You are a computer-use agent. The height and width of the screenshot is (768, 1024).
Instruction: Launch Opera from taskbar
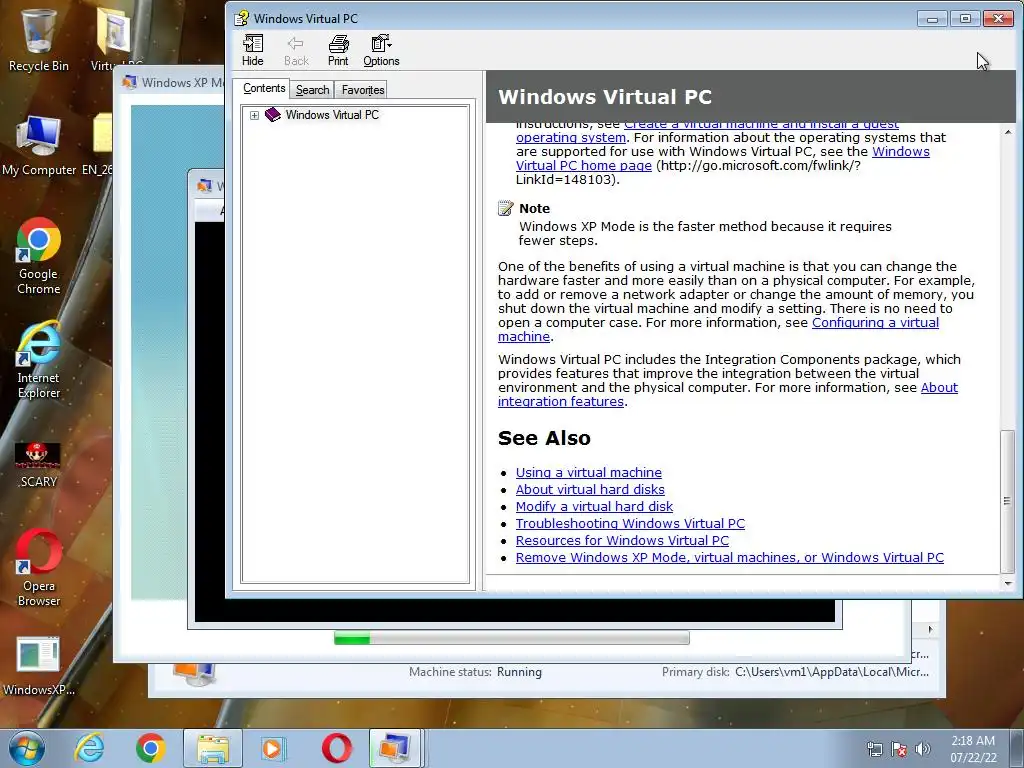coord(336,748)
